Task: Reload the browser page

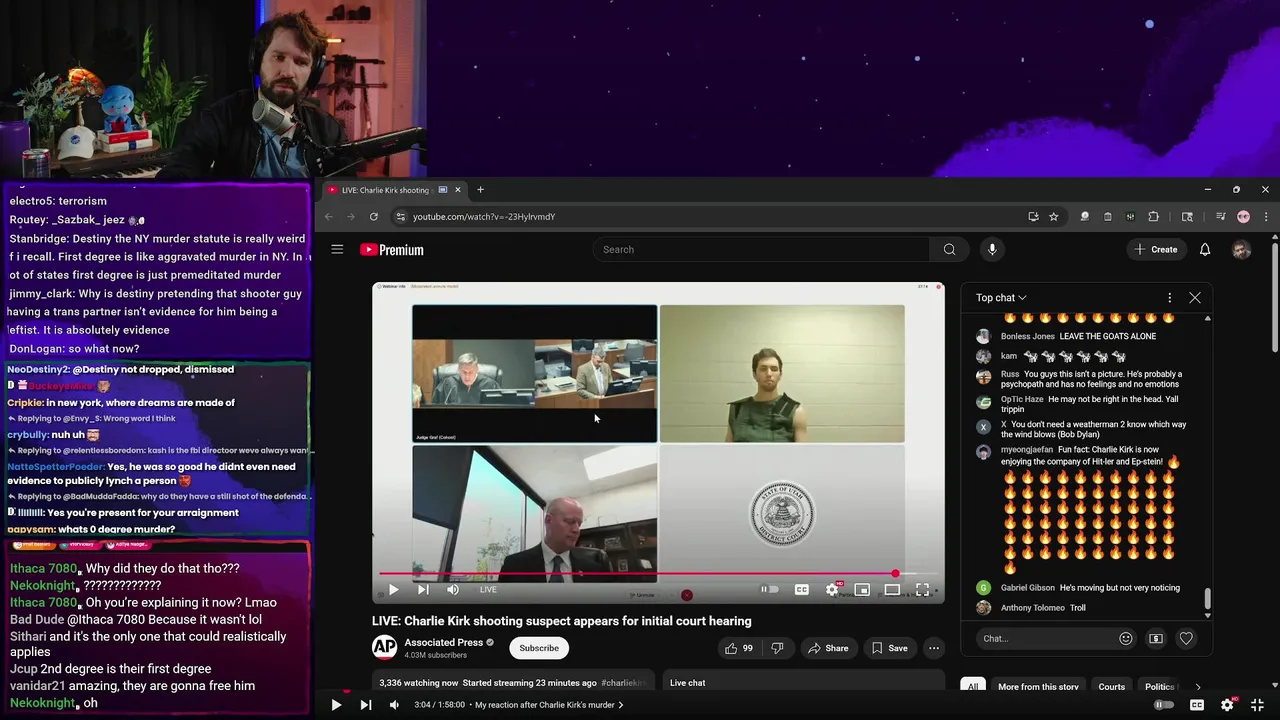Action: tap(374, 216)
